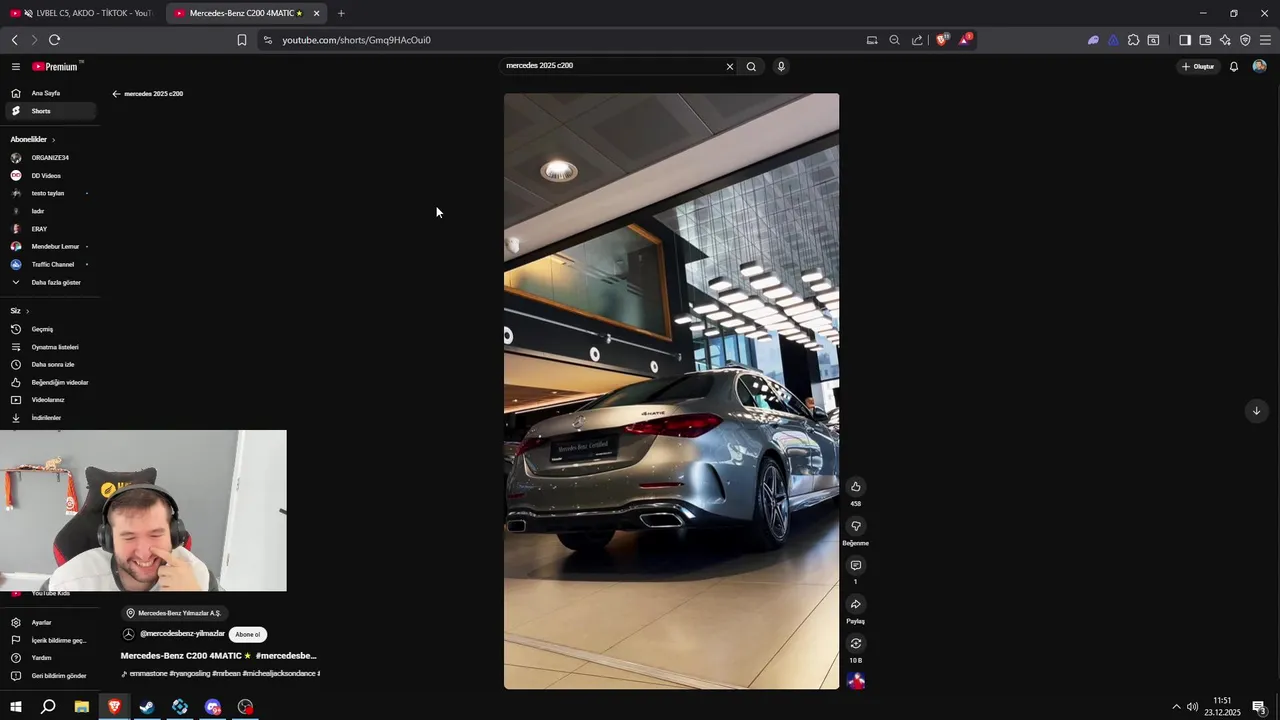This screenshot has height=720, width=1280.
Task: Expand the Abonelikler section
Action: coord(32,140)
